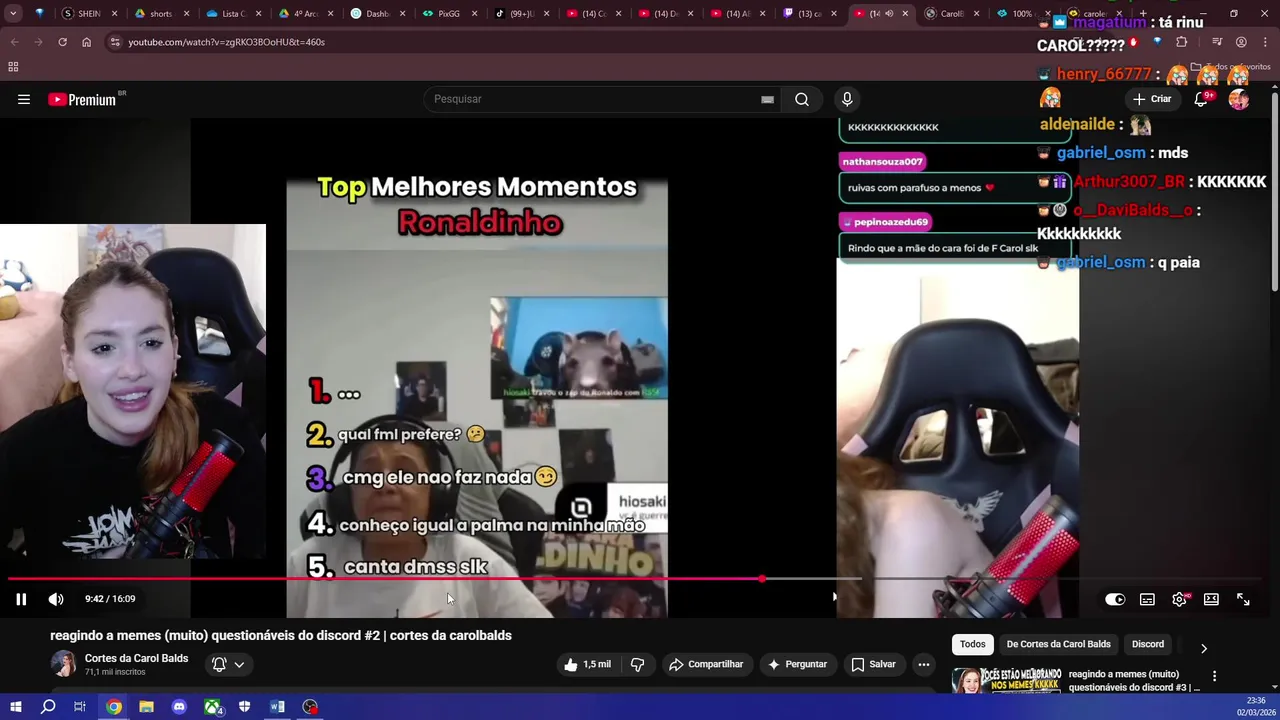
Task: Switch to the PixGG browser tab
Action: (448, 14)
